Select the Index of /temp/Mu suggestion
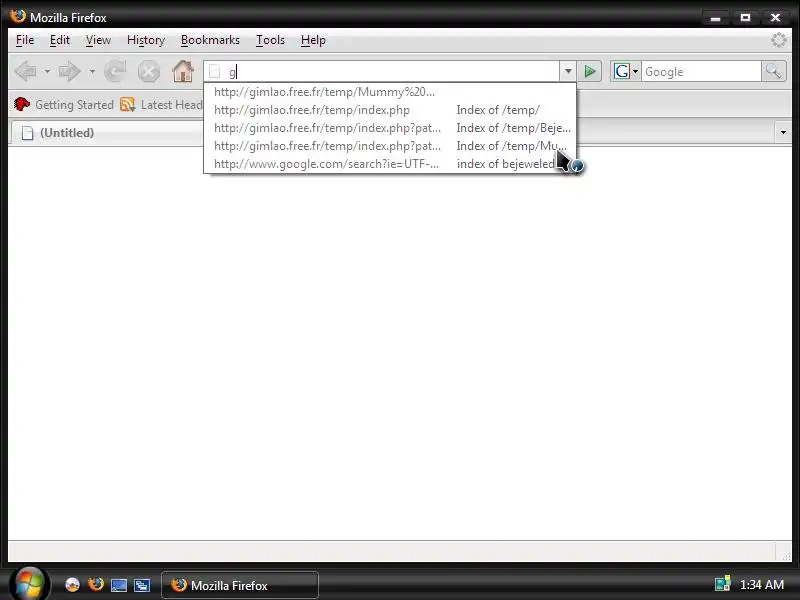Image resolution: width=800 pixels, height=600 pixels. coord(390,145)
